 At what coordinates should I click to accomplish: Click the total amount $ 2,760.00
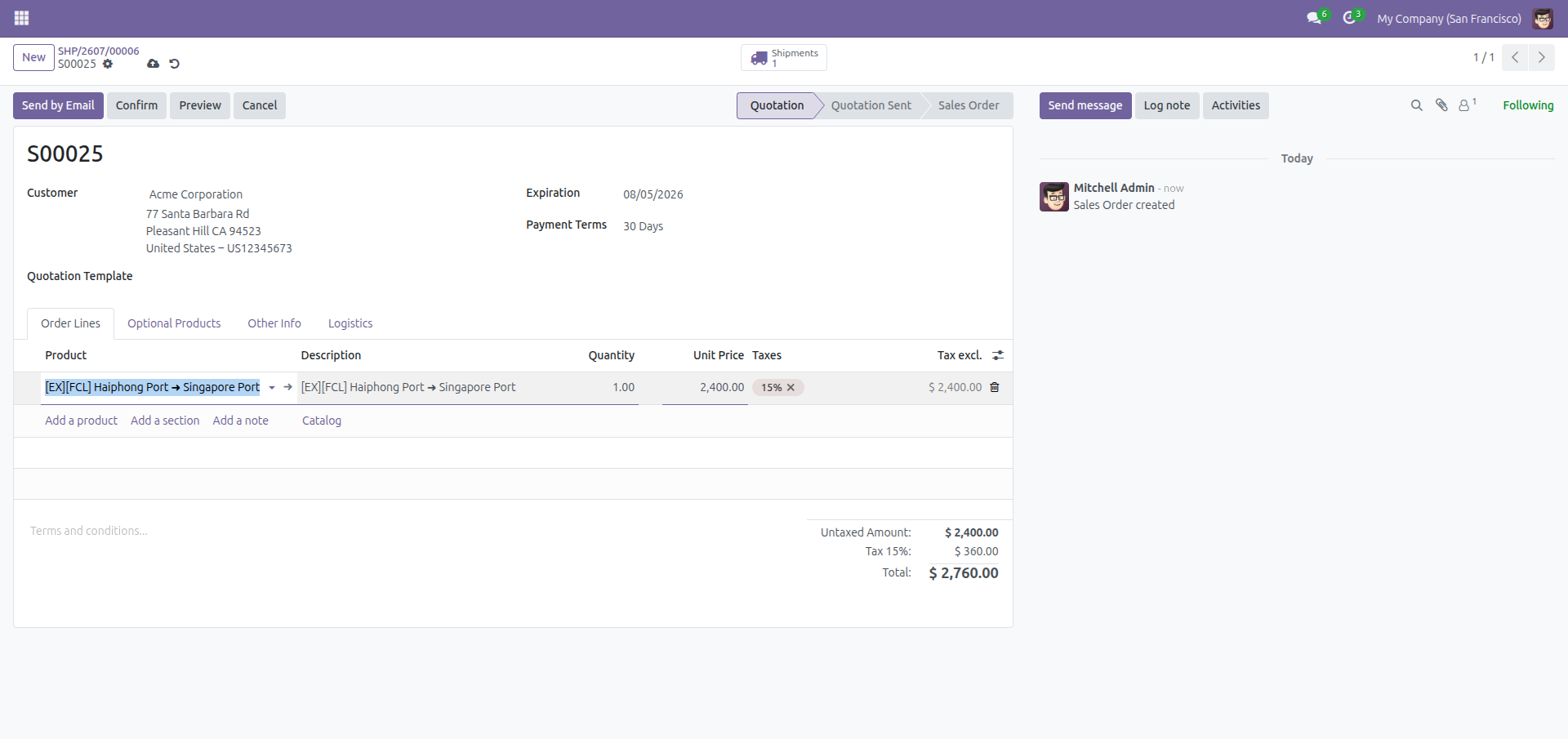(964, 573)
